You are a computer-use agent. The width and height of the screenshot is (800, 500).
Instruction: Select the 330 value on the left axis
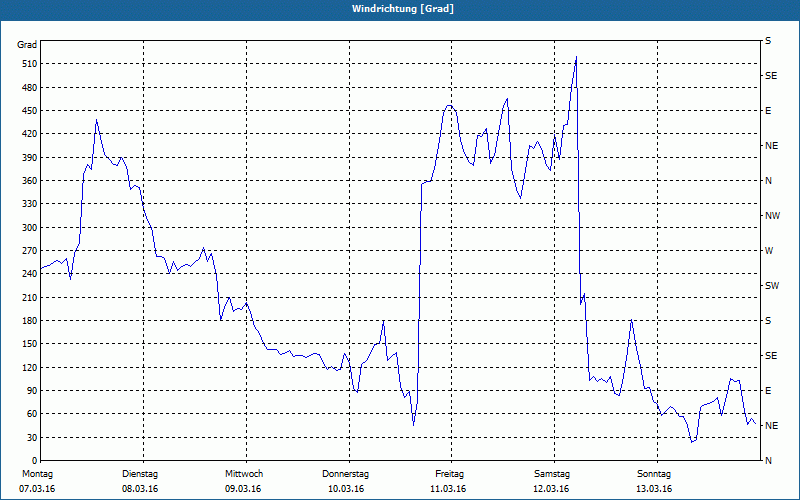[x=30, y=204]
